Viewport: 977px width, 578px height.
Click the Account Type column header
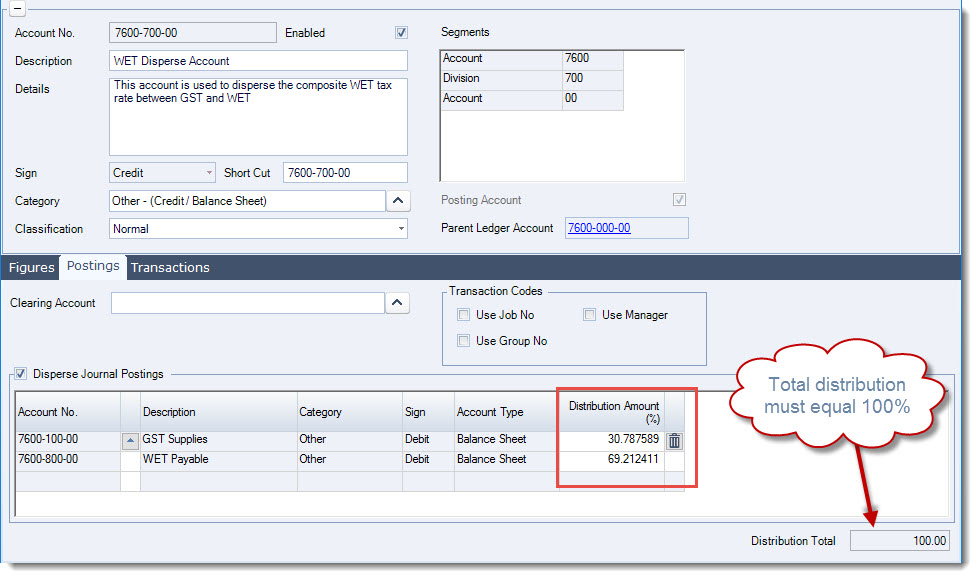point(506,412)
